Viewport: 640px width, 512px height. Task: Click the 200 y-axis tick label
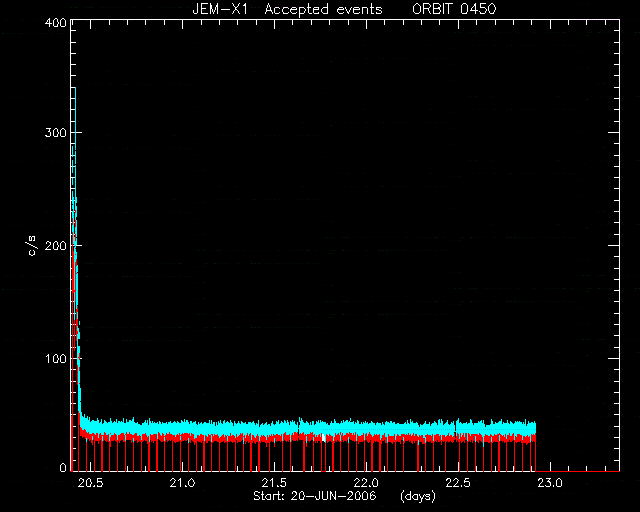coord(55,246)
